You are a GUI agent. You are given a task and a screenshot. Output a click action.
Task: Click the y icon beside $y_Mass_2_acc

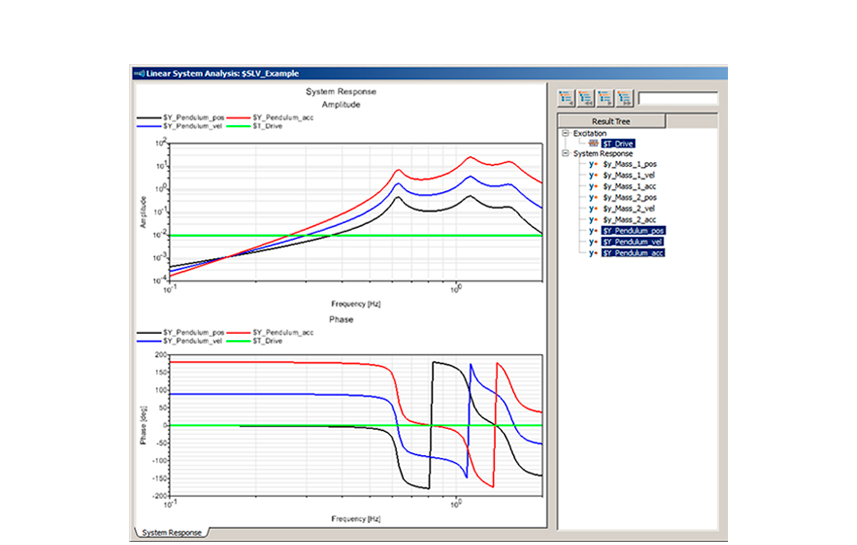593,220
